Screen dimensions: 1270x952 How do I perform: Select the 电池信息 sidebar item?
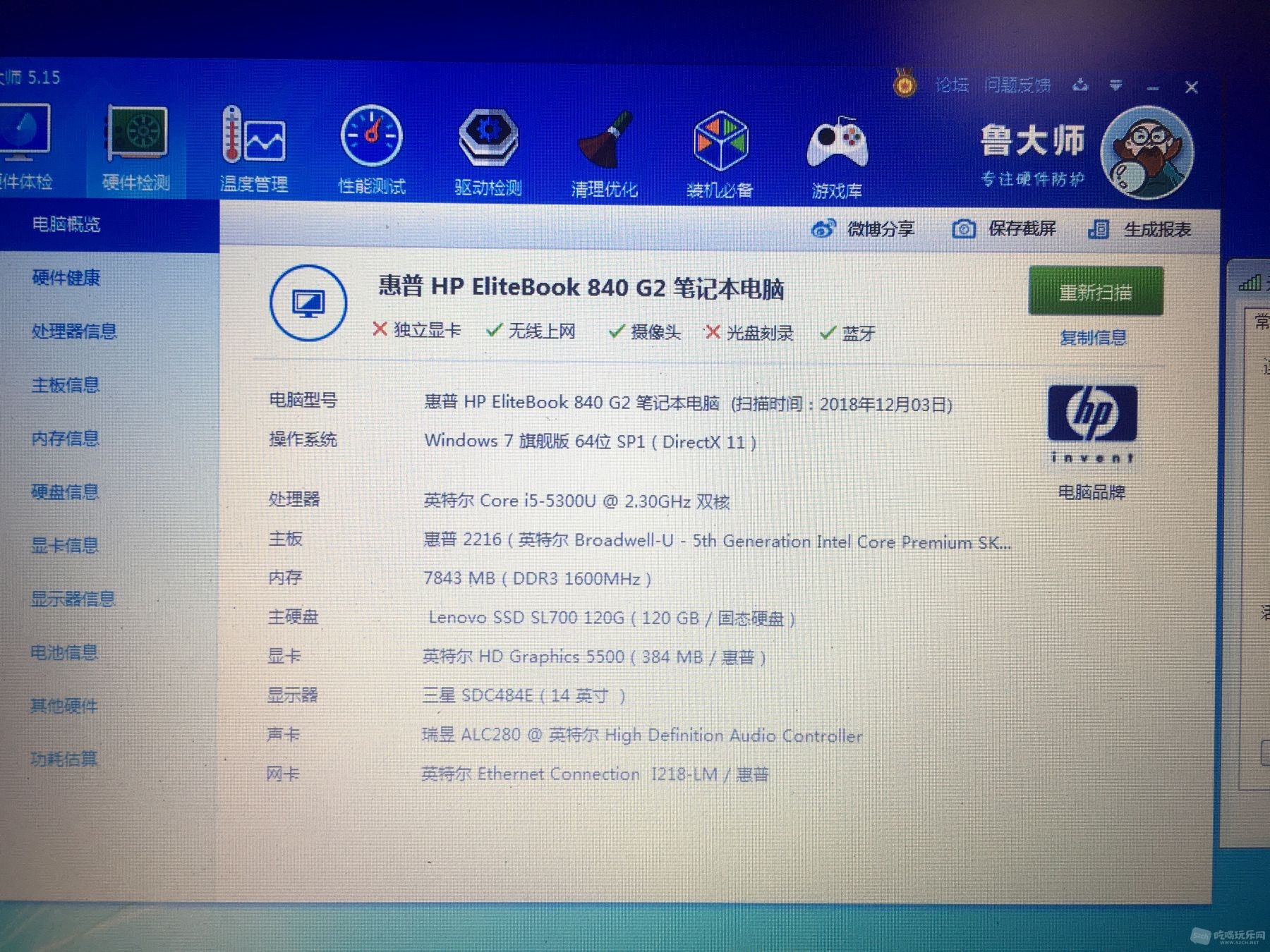64,652
